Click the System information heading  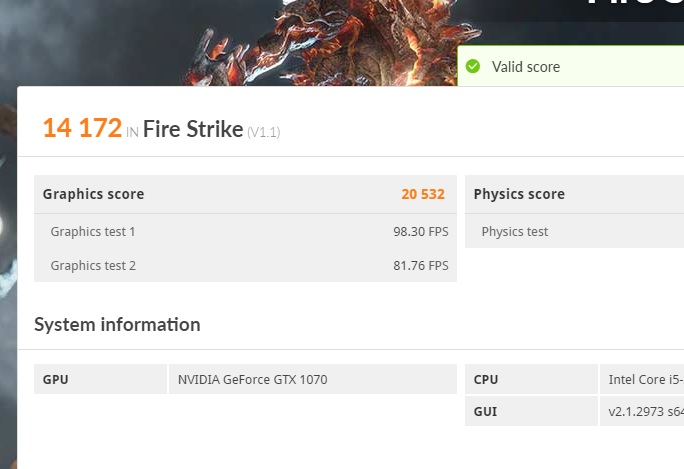point(117,324)
